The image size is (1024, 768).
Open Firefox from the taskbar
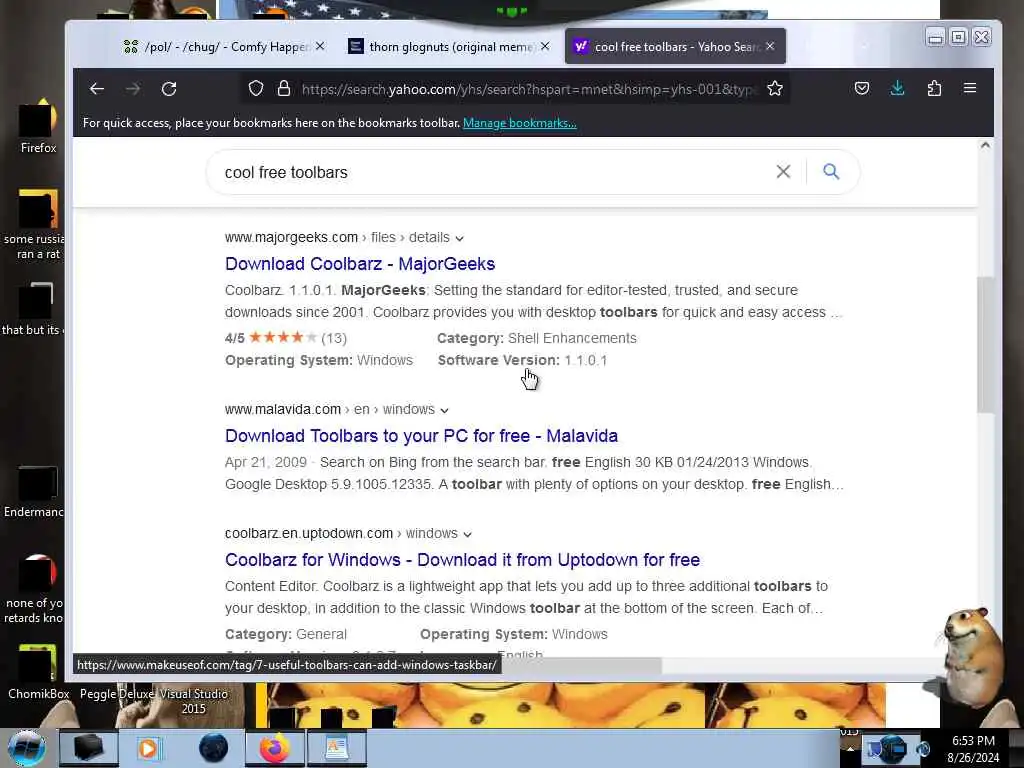pyautogui.click(x=274, y=748)
